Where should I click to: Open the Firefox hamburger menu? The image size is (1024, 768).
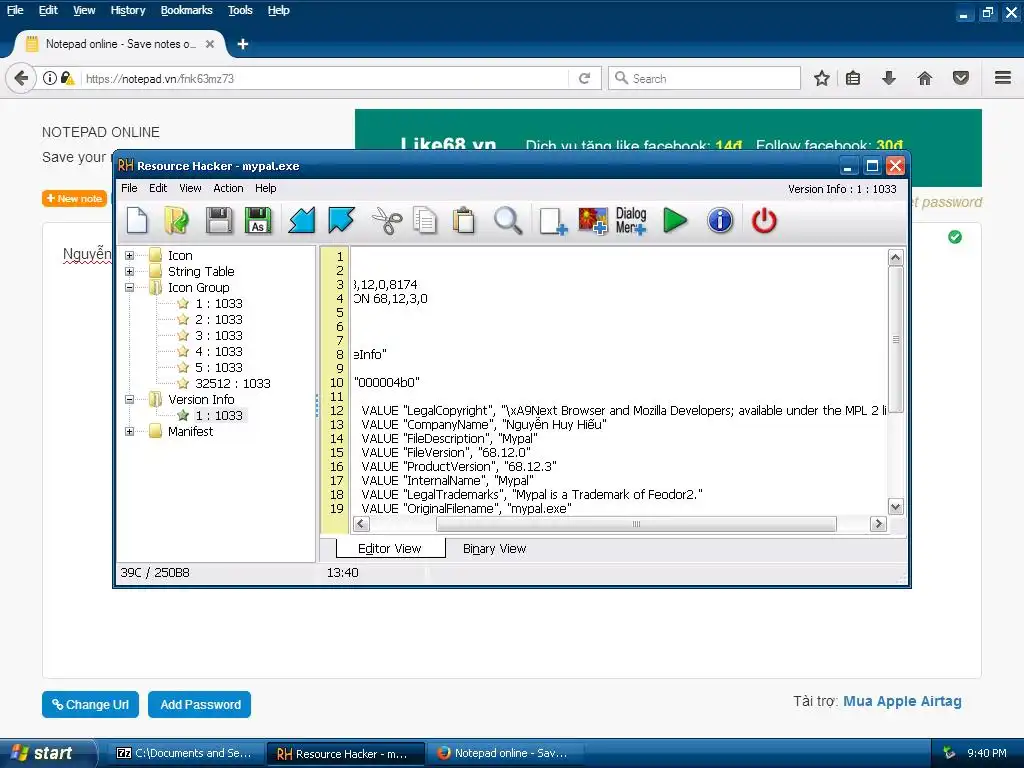[x=1003, y=78]
